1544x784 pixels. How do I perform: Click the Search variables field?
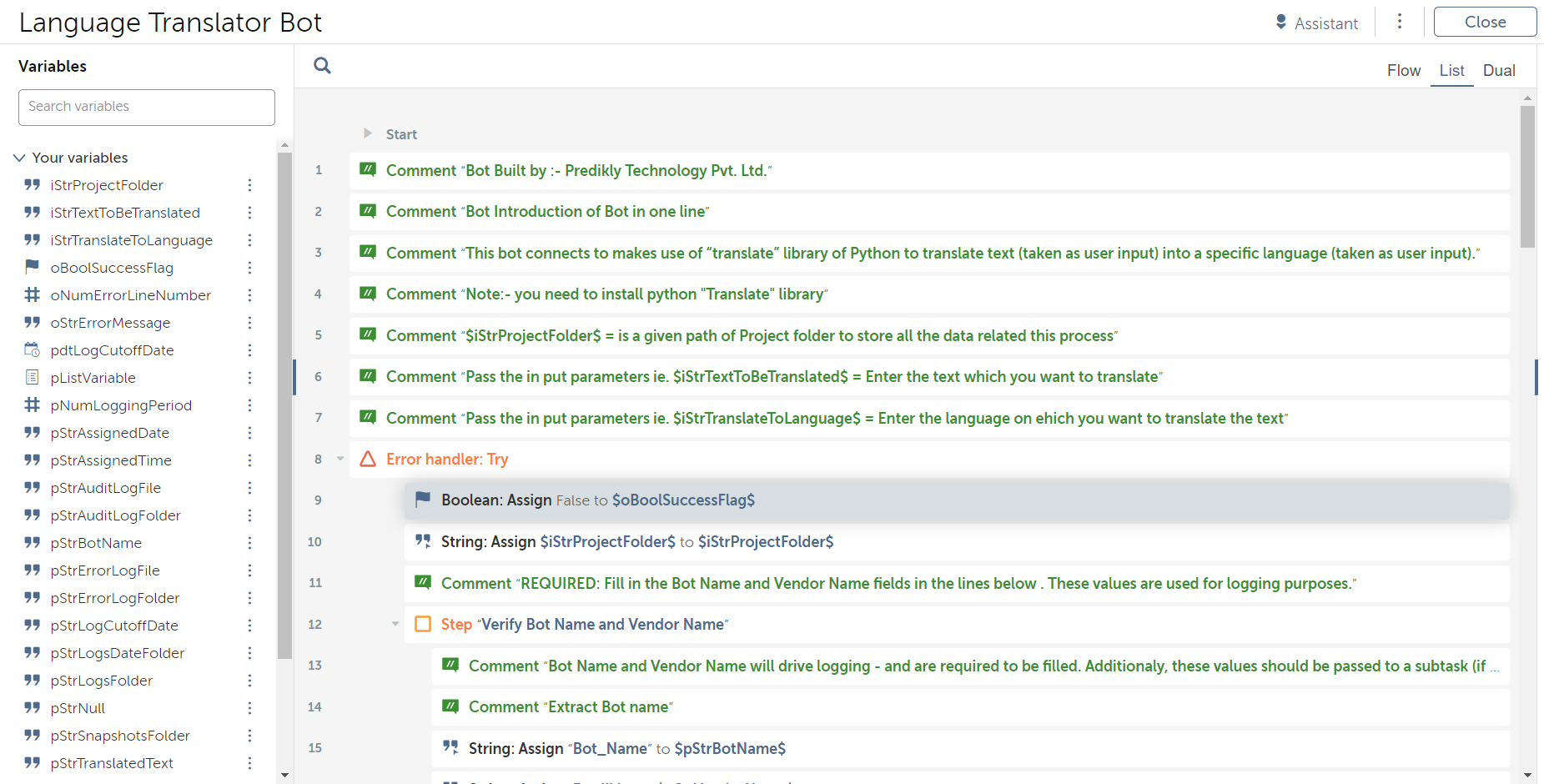pyautogui.click(x=147, y=107)
